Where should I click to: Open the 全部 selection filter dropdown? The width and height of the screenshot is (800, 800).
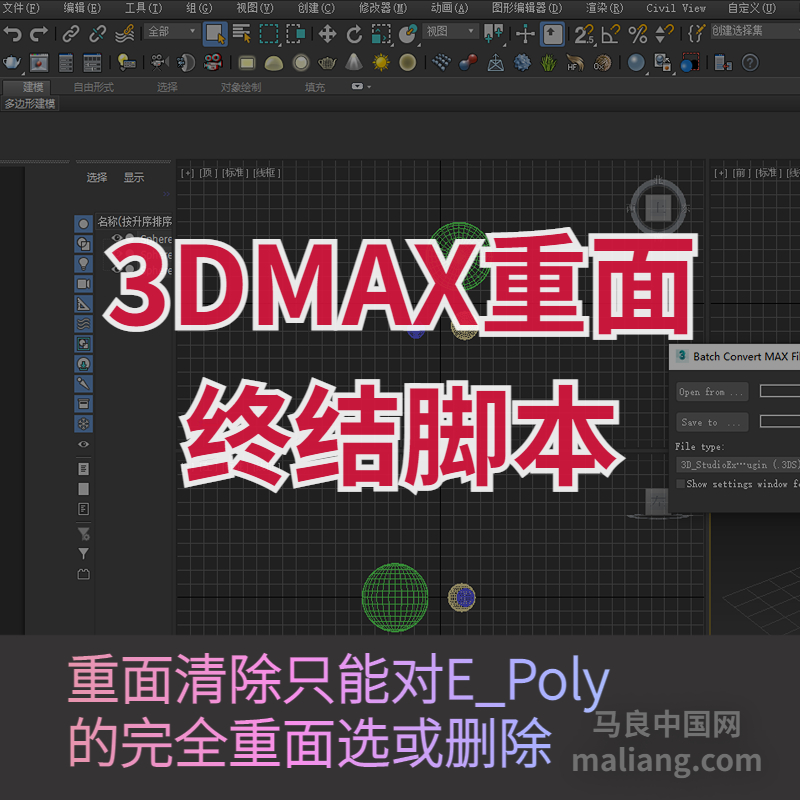[171, 32]
